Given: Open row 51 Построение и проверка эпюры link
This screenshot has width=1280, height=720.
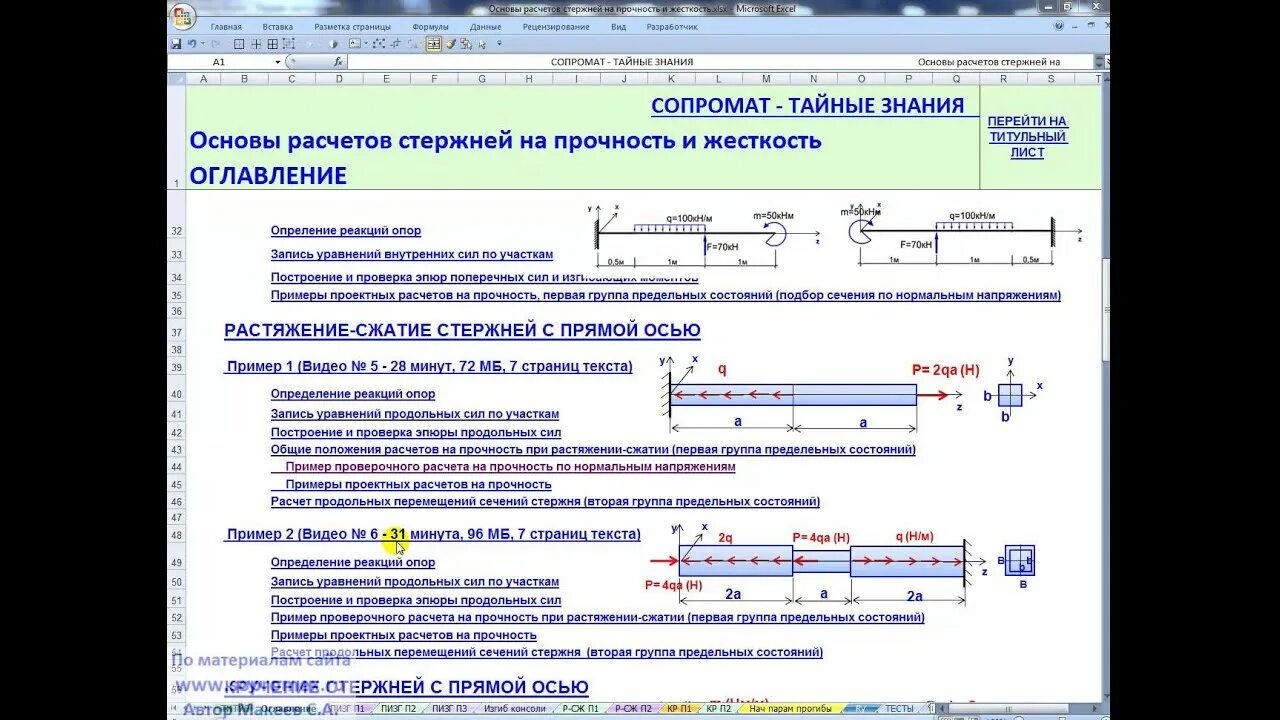Looking at the screenshot, I should pyautogui.click(x=416, y=601).
